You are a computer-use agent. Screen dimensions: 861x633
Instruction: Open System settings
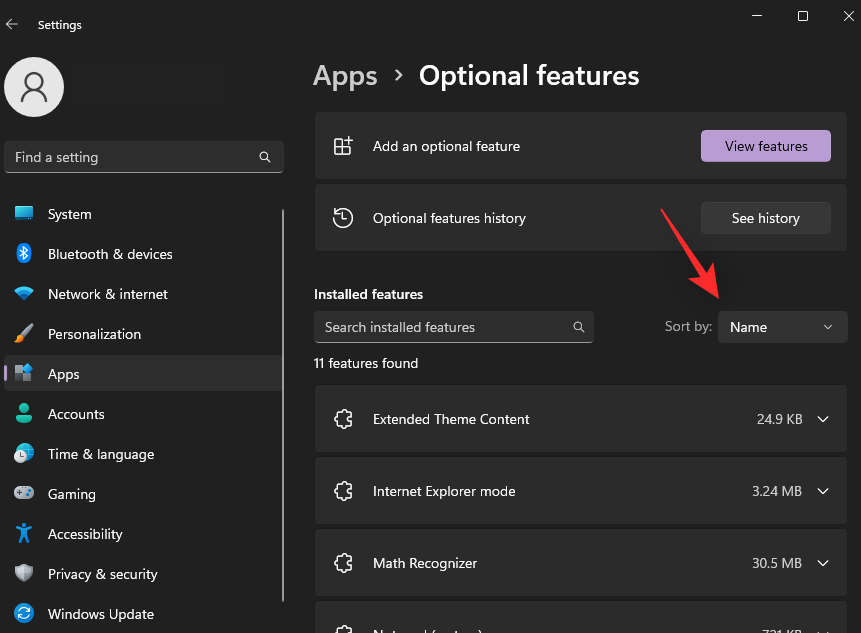(143, 214)
